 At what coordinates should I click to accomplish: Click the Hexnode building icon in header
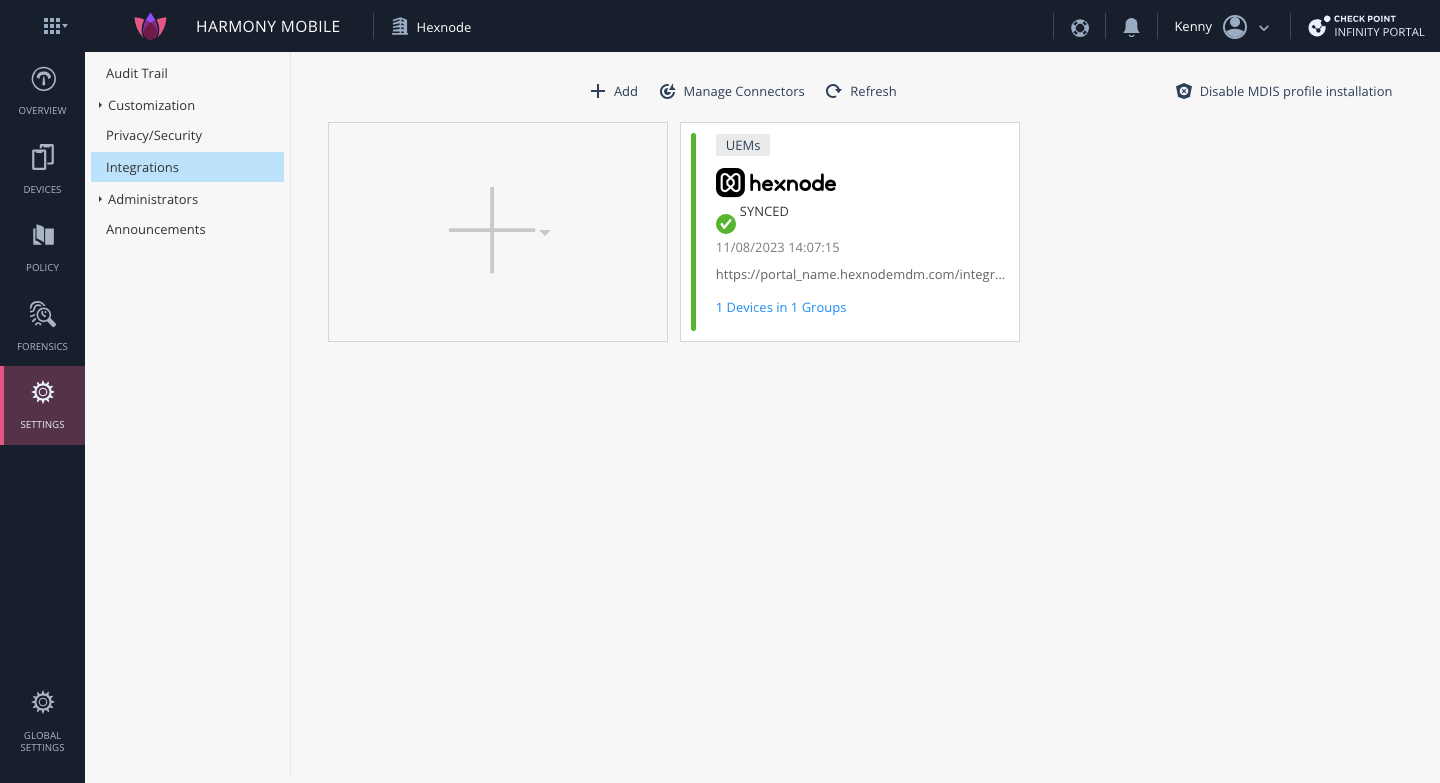[x=400, y=27]
